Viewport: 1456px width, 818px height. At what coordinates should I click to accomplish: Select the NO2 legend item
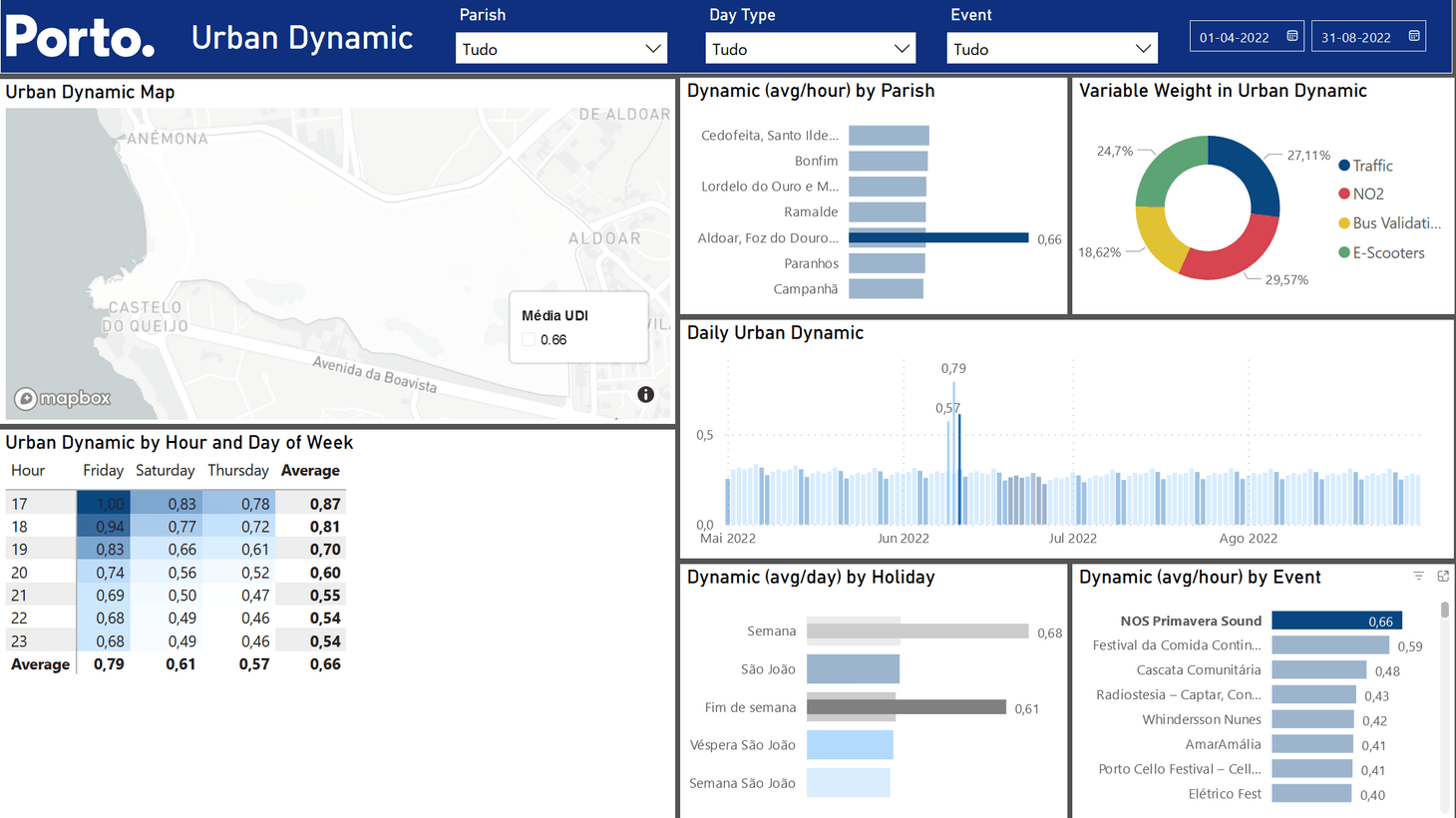tap(1367, 195)
